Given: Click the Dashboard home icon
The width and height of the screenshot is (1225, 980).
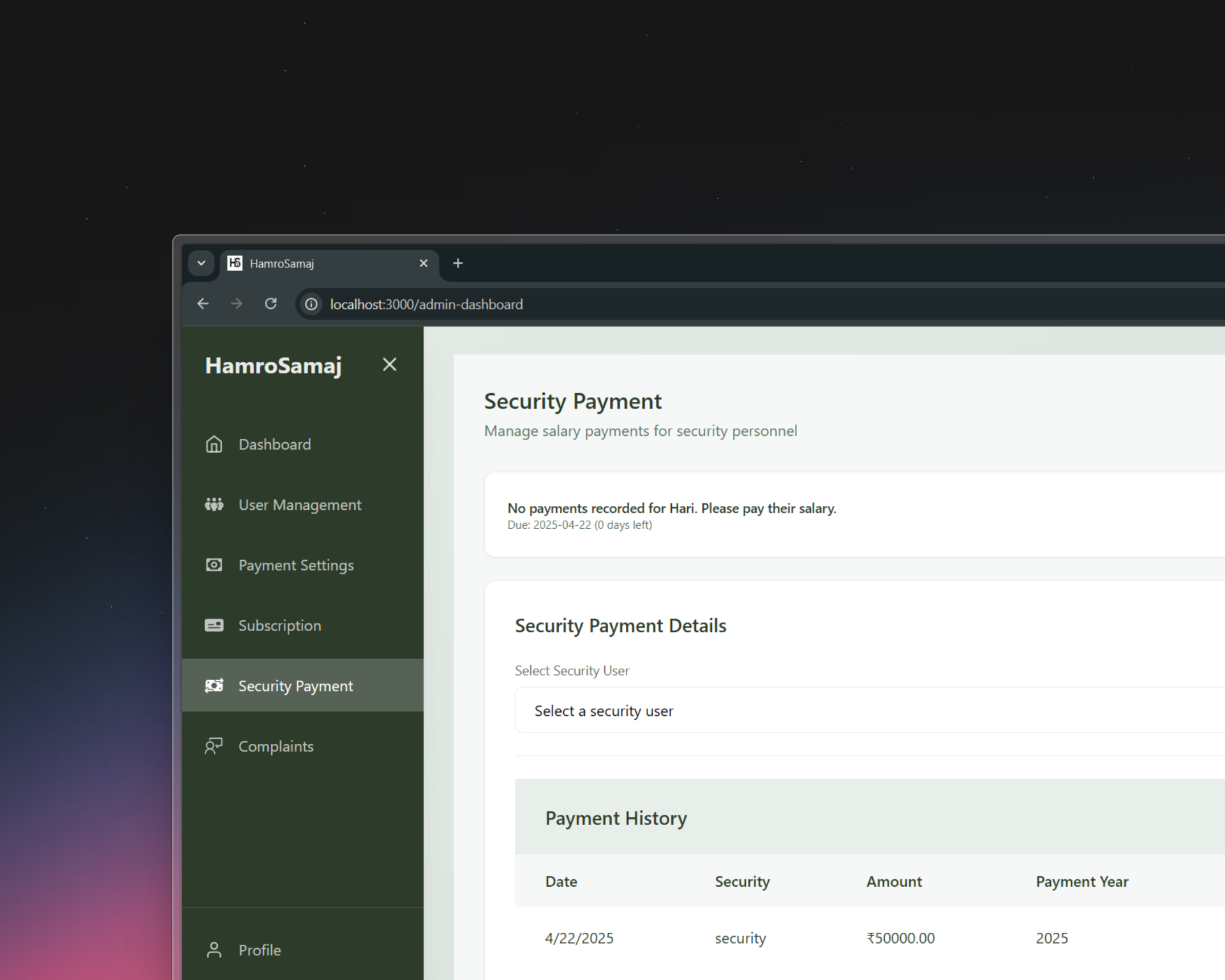Looking at the screenshot, I should [214, 444].
